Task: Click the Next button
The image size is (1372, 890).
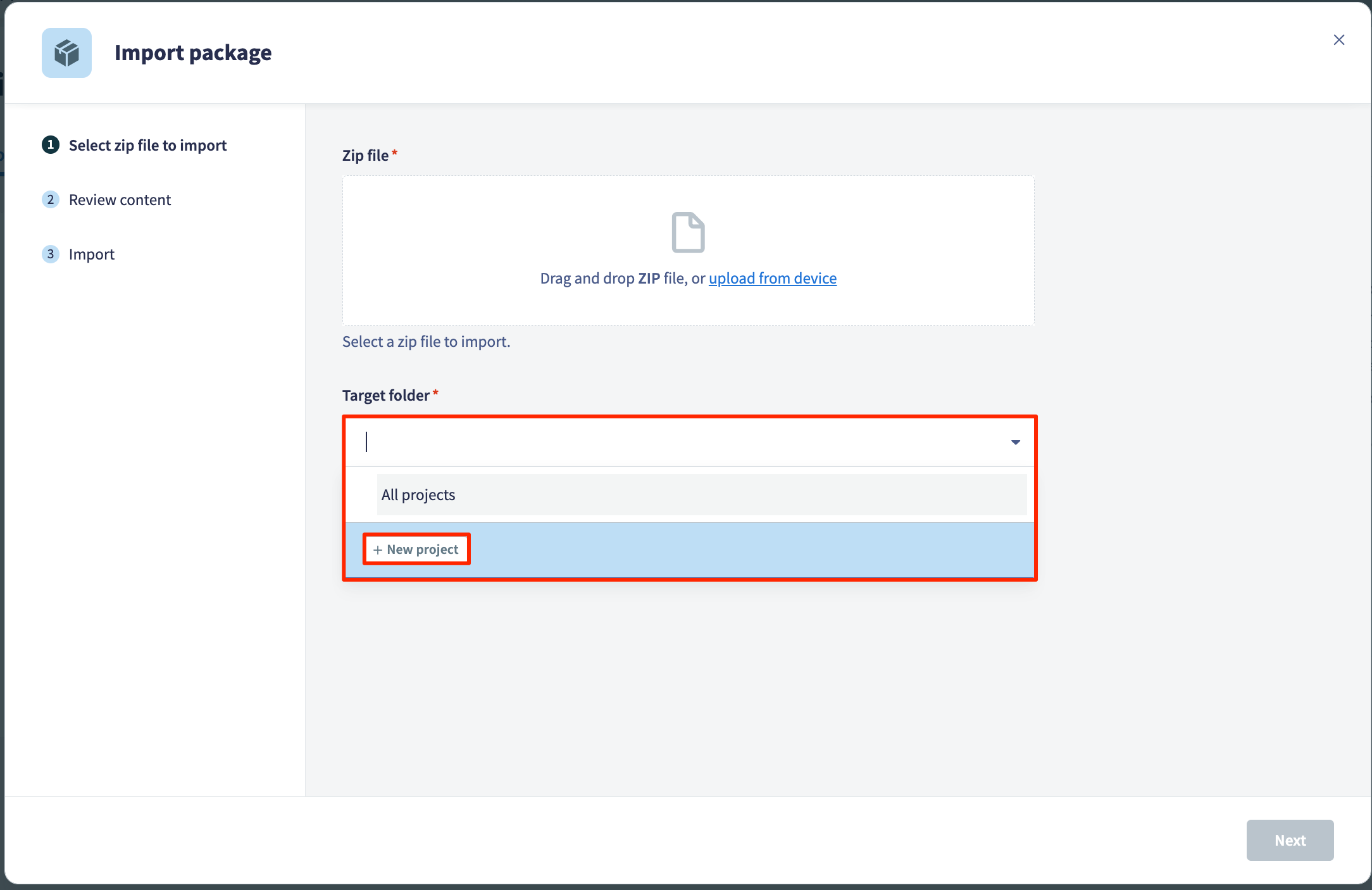Action: [x=1290, y=840]
